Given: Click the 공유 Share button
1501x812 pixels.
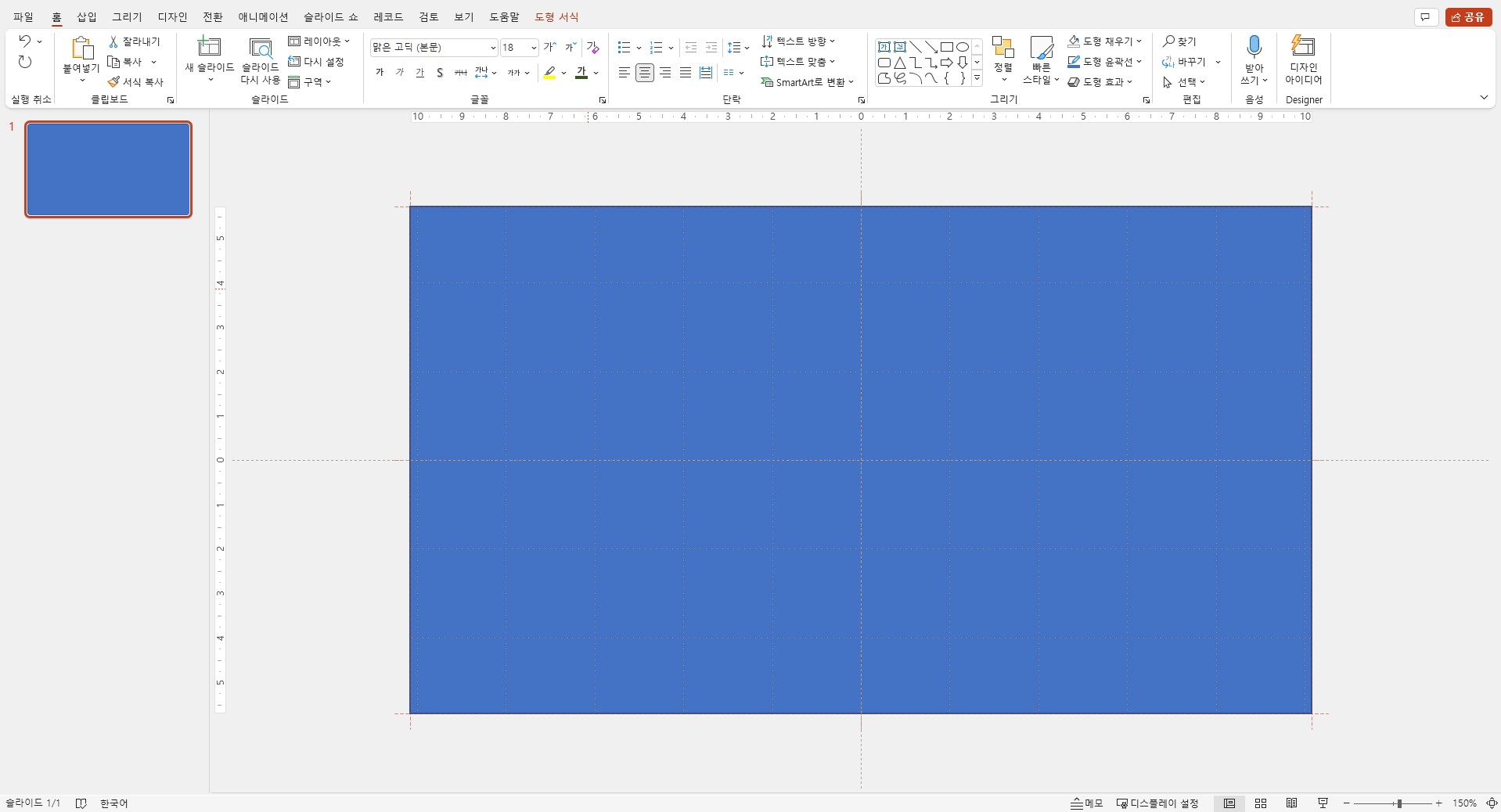Looking at the screenshot, I should pyautogui.click(x=1469, y=17).
